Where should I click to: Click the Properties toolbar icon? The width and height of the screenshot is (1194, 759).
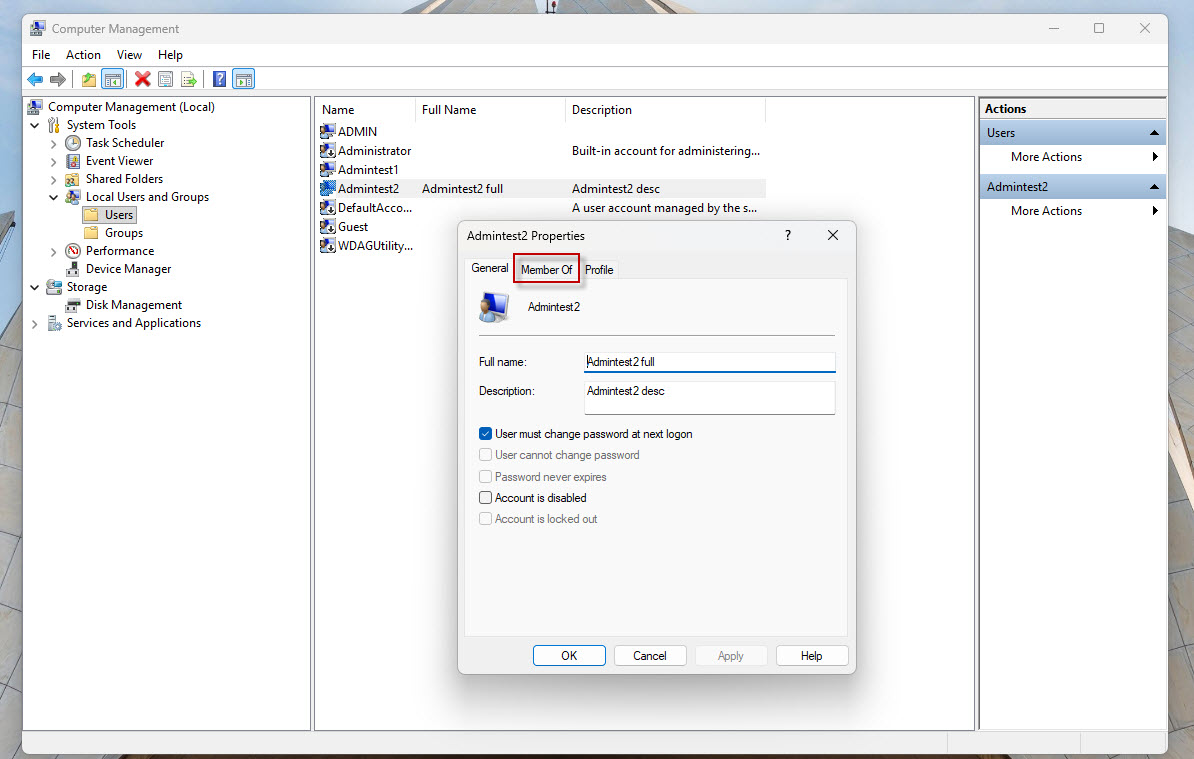point(165,79)
